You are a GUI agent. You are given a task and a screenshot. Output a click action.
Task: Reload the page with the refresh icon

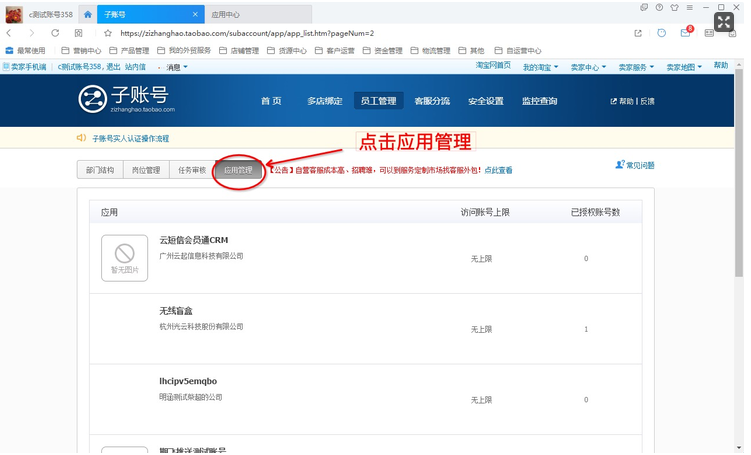tap(55, 33)
